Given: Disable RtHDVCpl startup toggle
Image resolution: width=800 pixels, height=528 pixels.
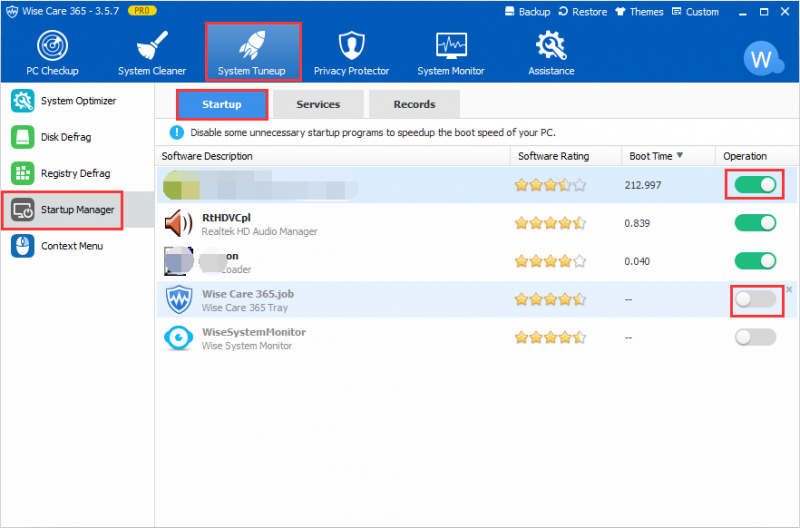Looking at the screenshot, I should click(755, 223).
